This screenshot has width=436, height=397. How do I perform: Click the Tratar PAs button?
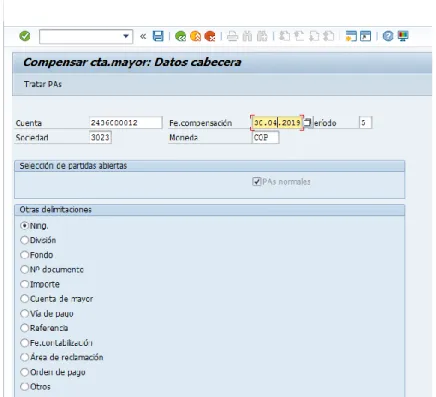coord(43,84)
